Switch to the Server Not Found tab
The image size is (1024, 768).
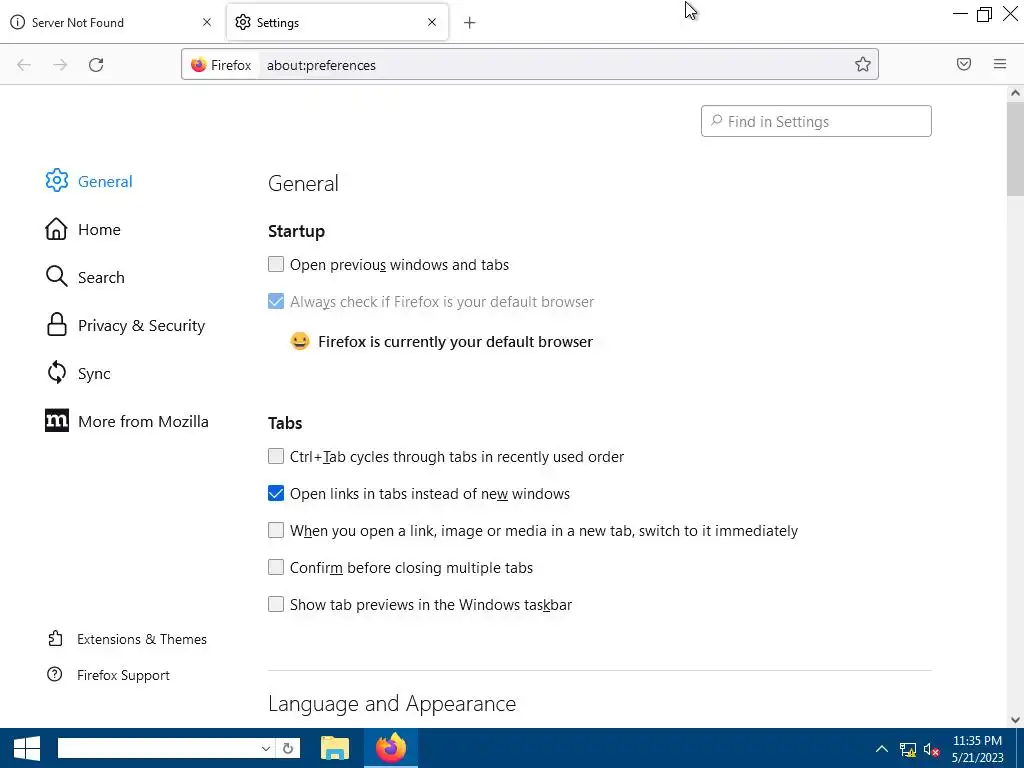click(x=113, y=22)
